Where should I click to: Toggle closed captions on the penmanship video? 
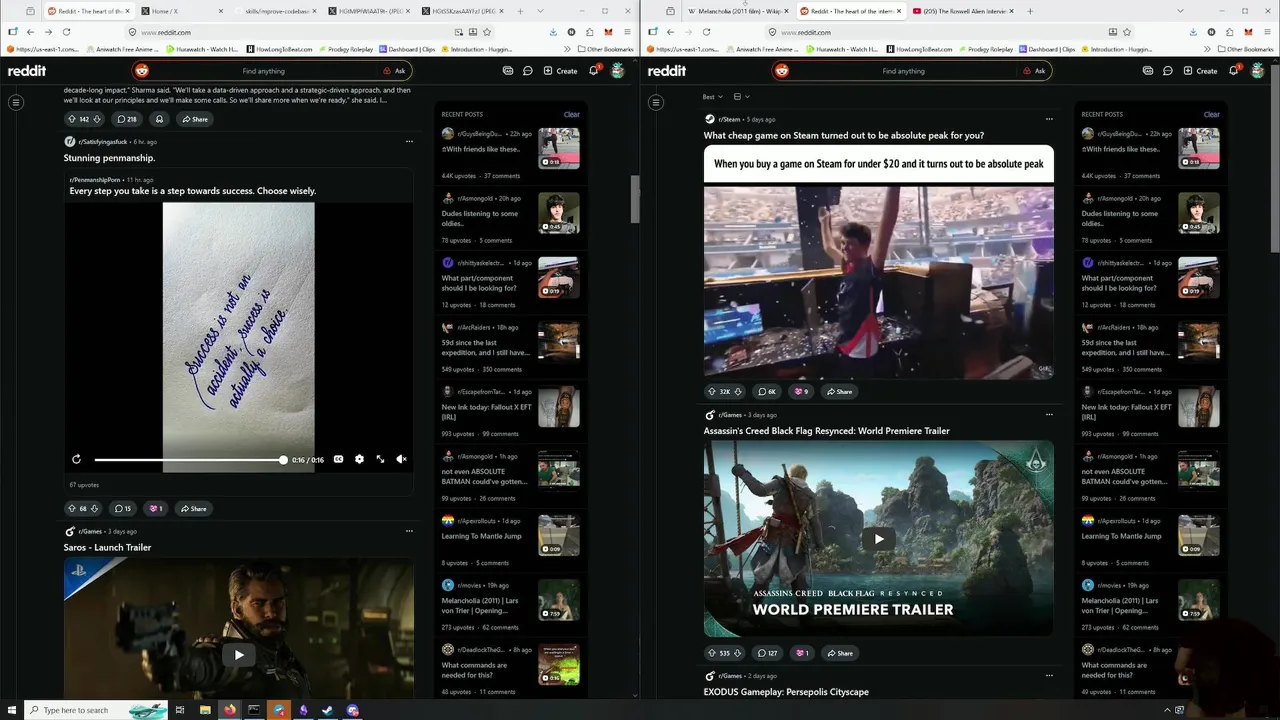point(338,459)
